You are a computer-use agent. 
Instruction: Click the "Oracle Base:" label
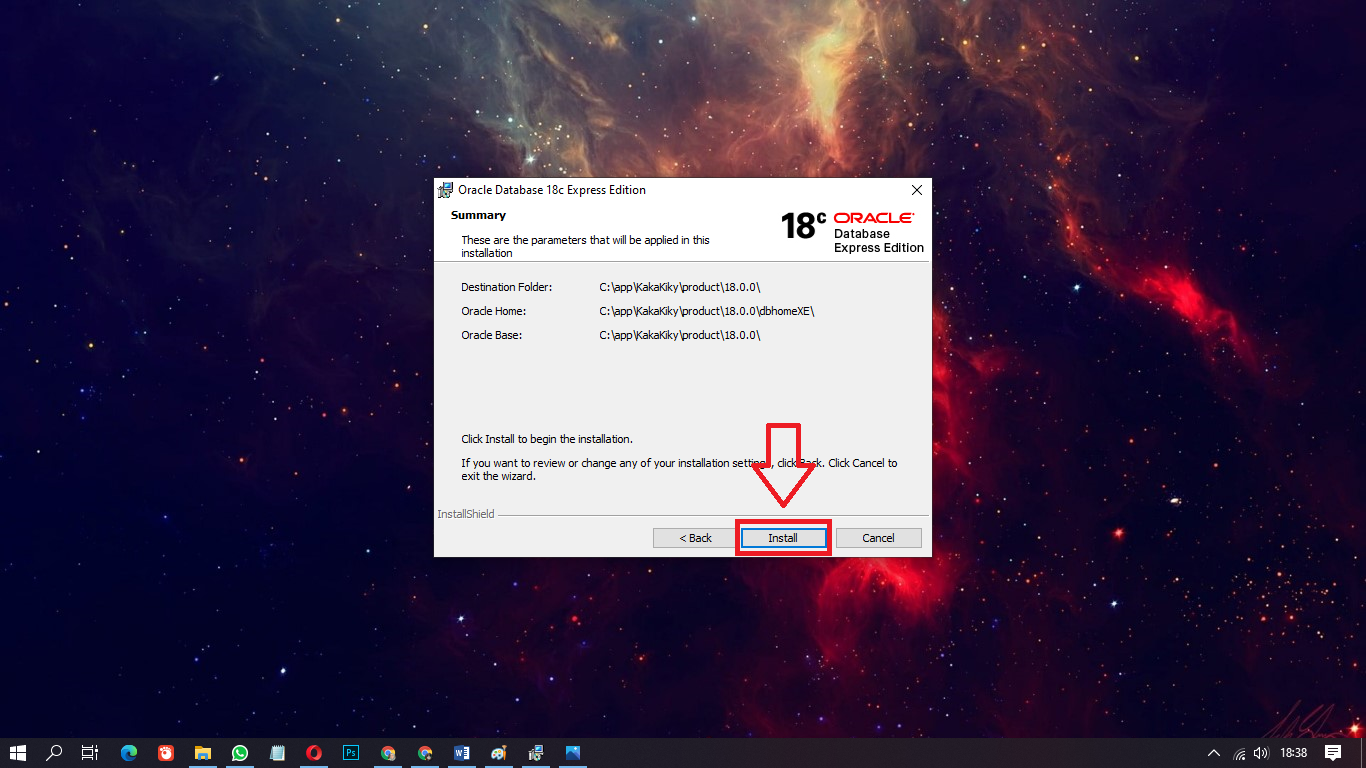click(491, 335)
